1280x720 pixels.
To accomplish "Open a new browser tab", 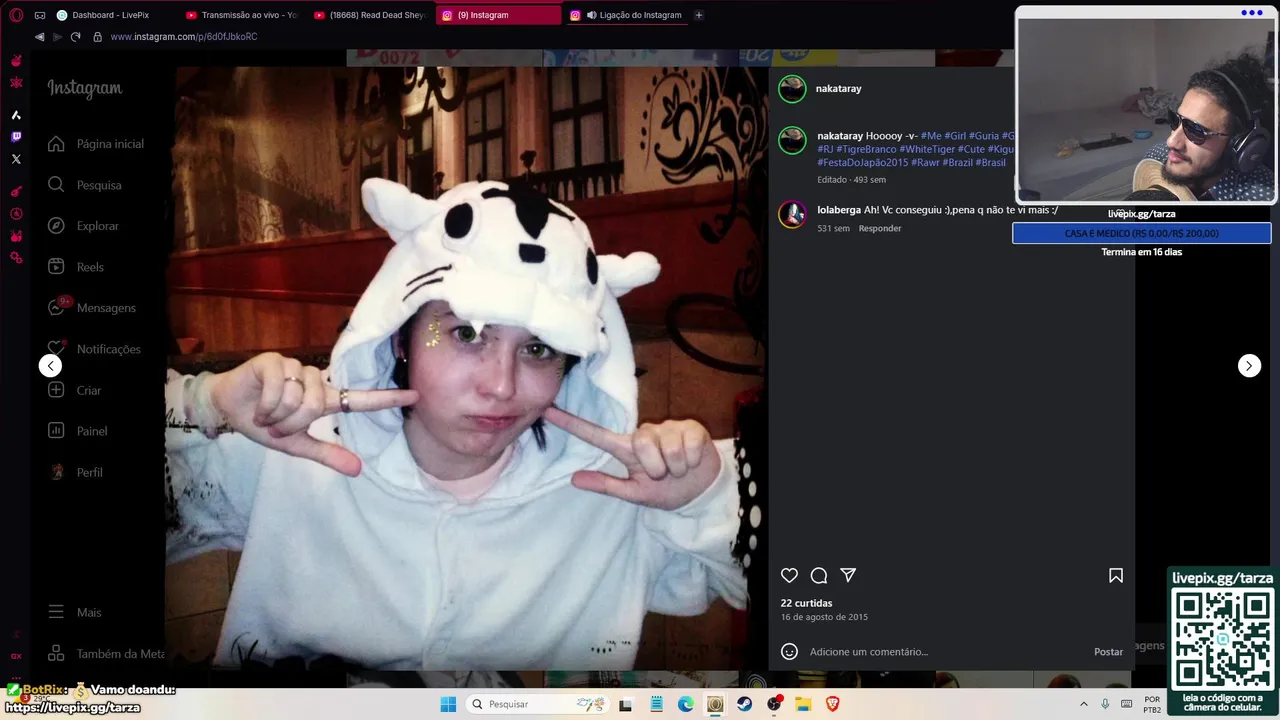I will (699, 15).
